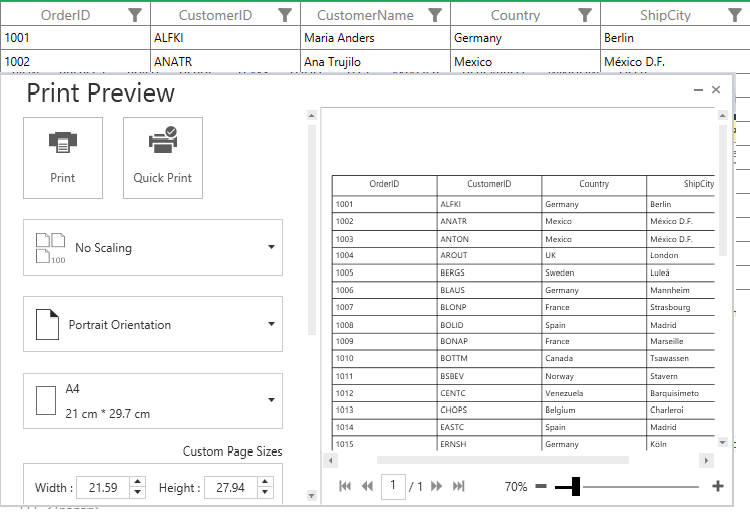
Task: Click the Barquisimeto cell in the preview
Action: pyautogui.click(x=681, y=393)
